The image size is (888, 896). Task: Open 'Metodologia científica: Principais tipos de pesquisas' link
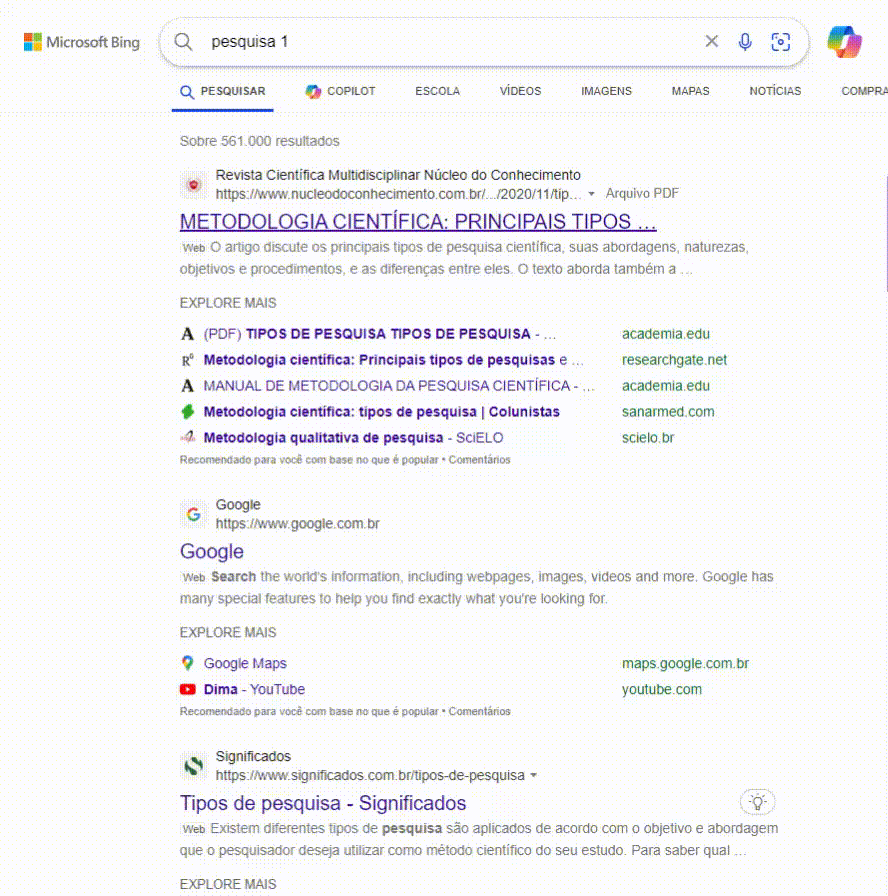coord(393,359)
